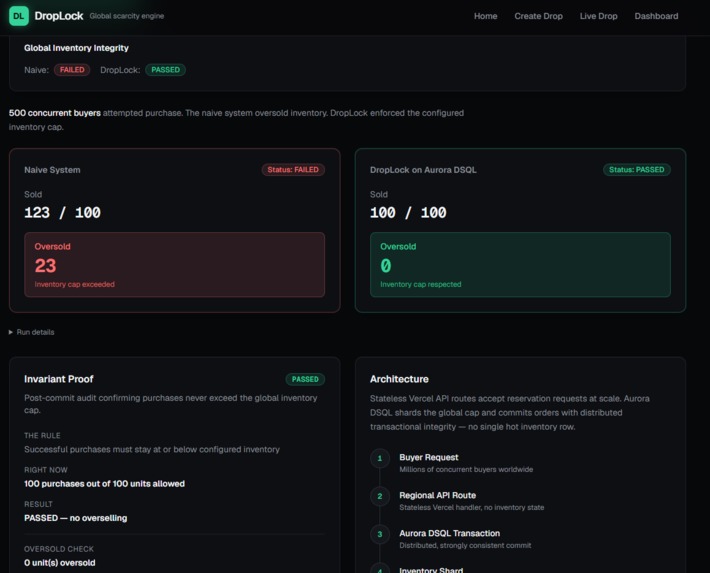The width and height of the screenshot is (710, 573).
Task: Expand the Run details disclosure
Action: point(31,332)
